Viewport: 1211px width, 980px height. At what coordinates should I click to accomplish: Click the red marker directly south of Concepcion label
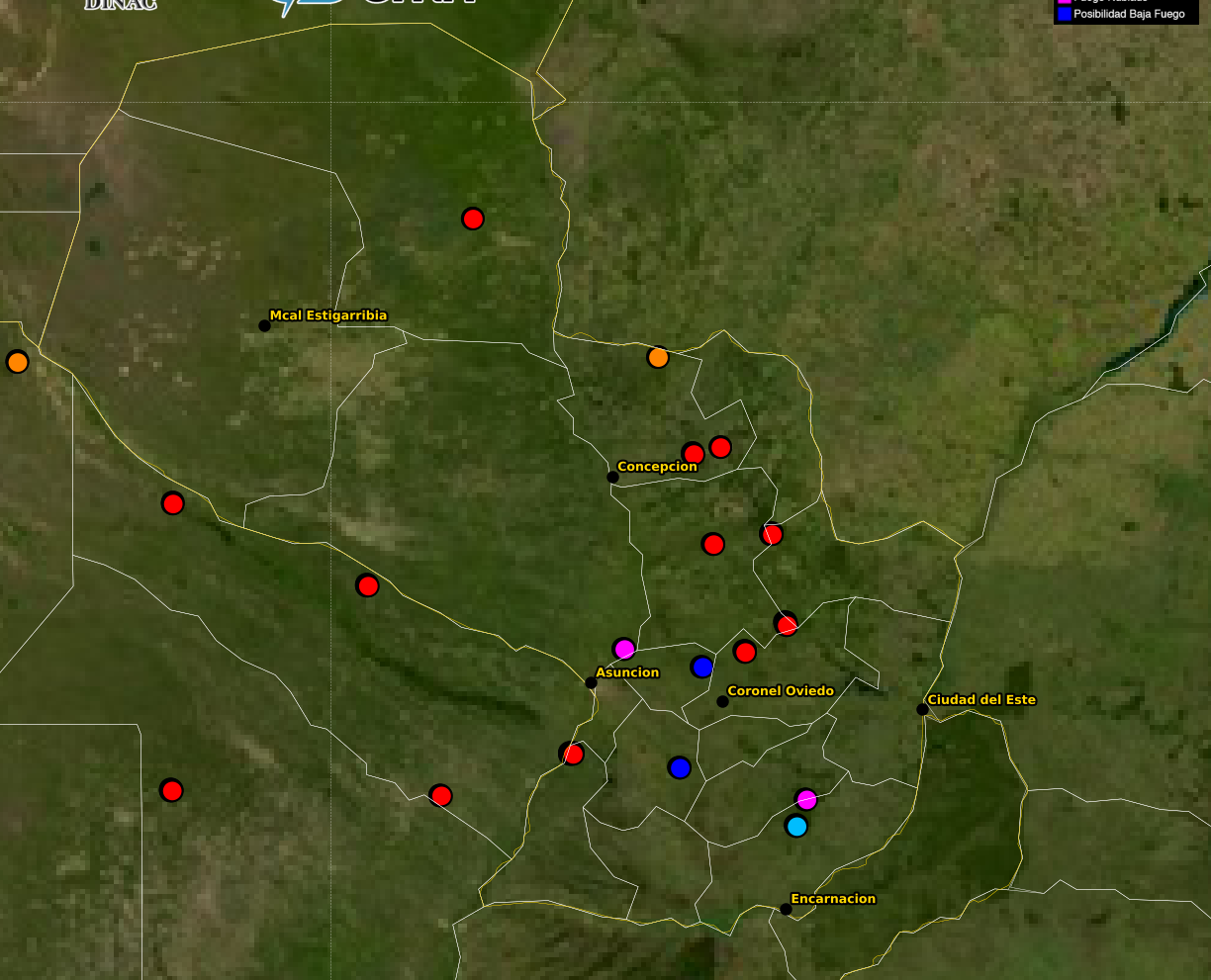click(x=712, y=544)
